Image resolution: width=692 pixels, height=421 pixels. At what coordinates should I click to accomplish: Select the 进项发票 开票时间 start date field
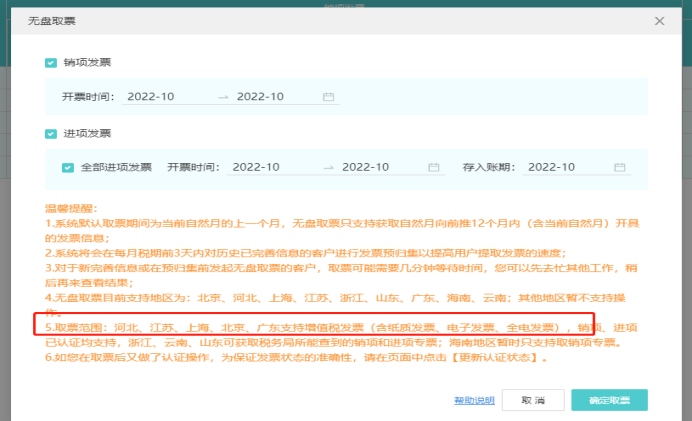[x=263, y=167]
